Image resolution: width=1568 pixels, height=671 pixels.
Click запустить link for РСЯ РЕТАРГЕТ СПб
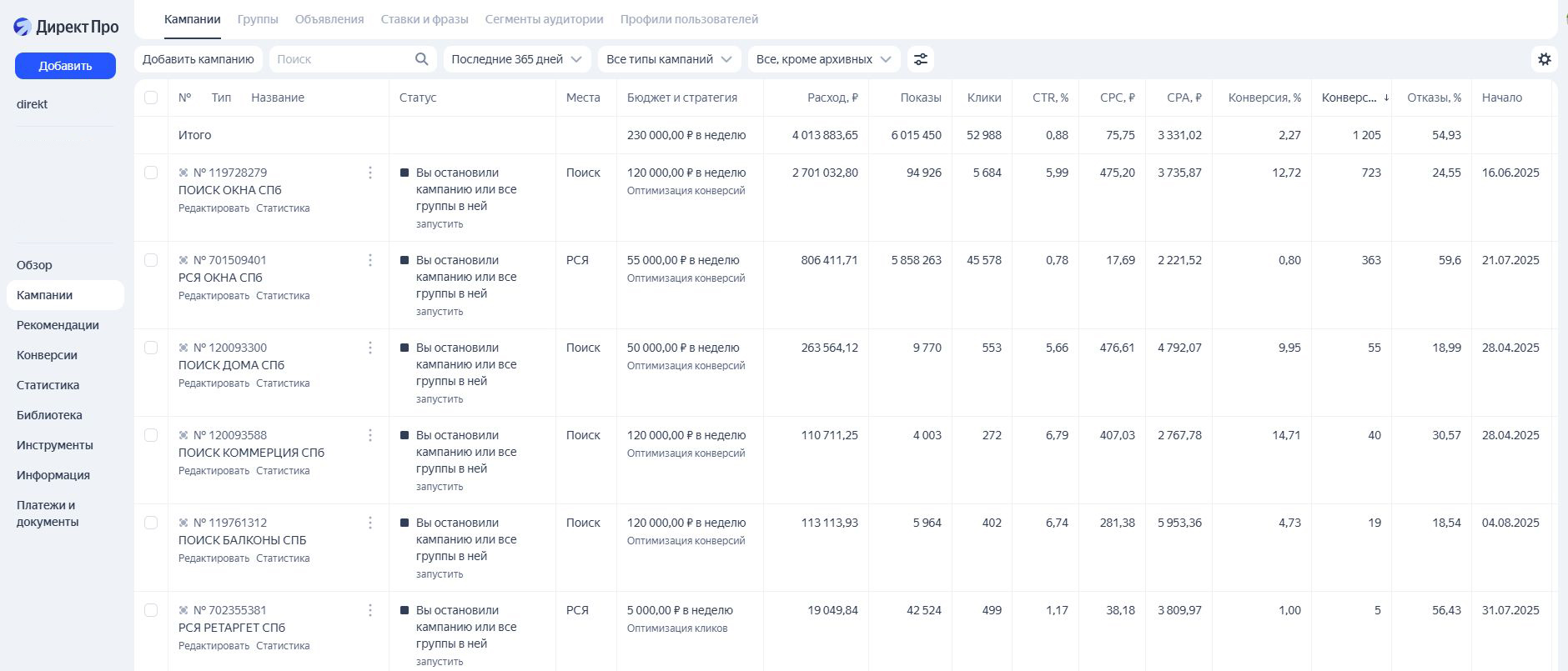440,661
